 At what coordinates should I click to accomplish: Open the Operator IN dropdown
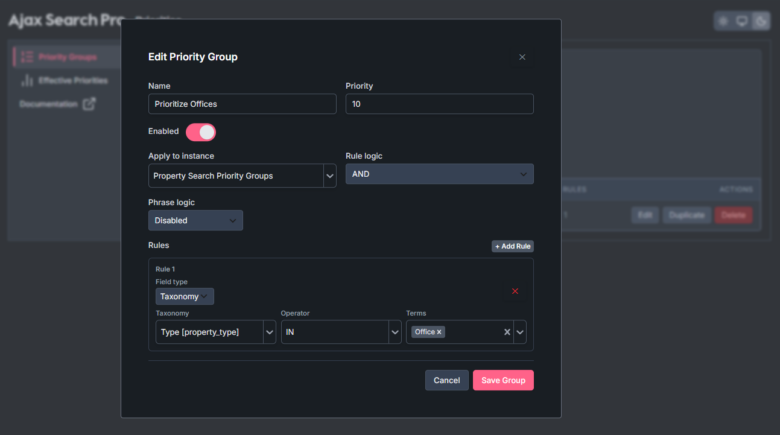pyautogui.click(x=341, y=332)
